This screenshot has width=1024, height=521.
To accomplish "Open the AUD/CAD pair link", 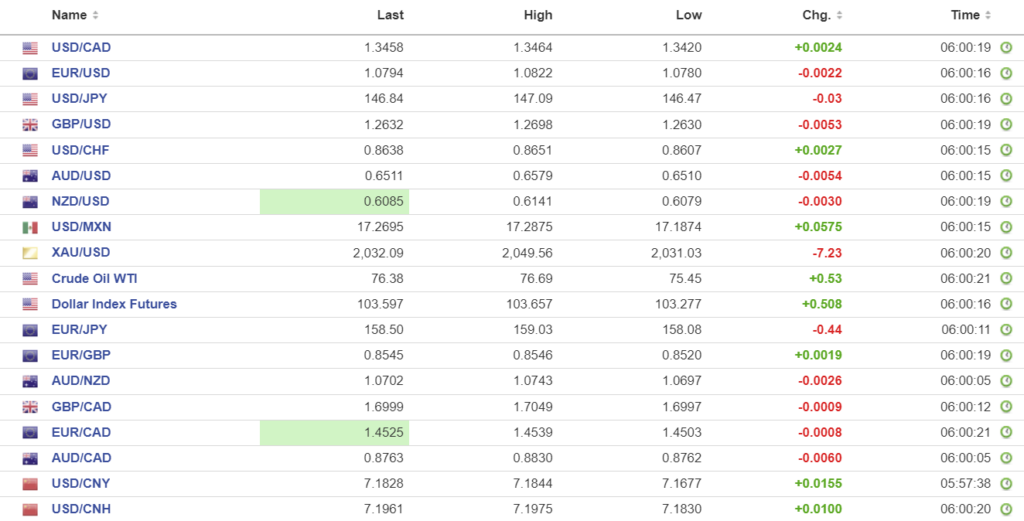I will coord(81,458).
